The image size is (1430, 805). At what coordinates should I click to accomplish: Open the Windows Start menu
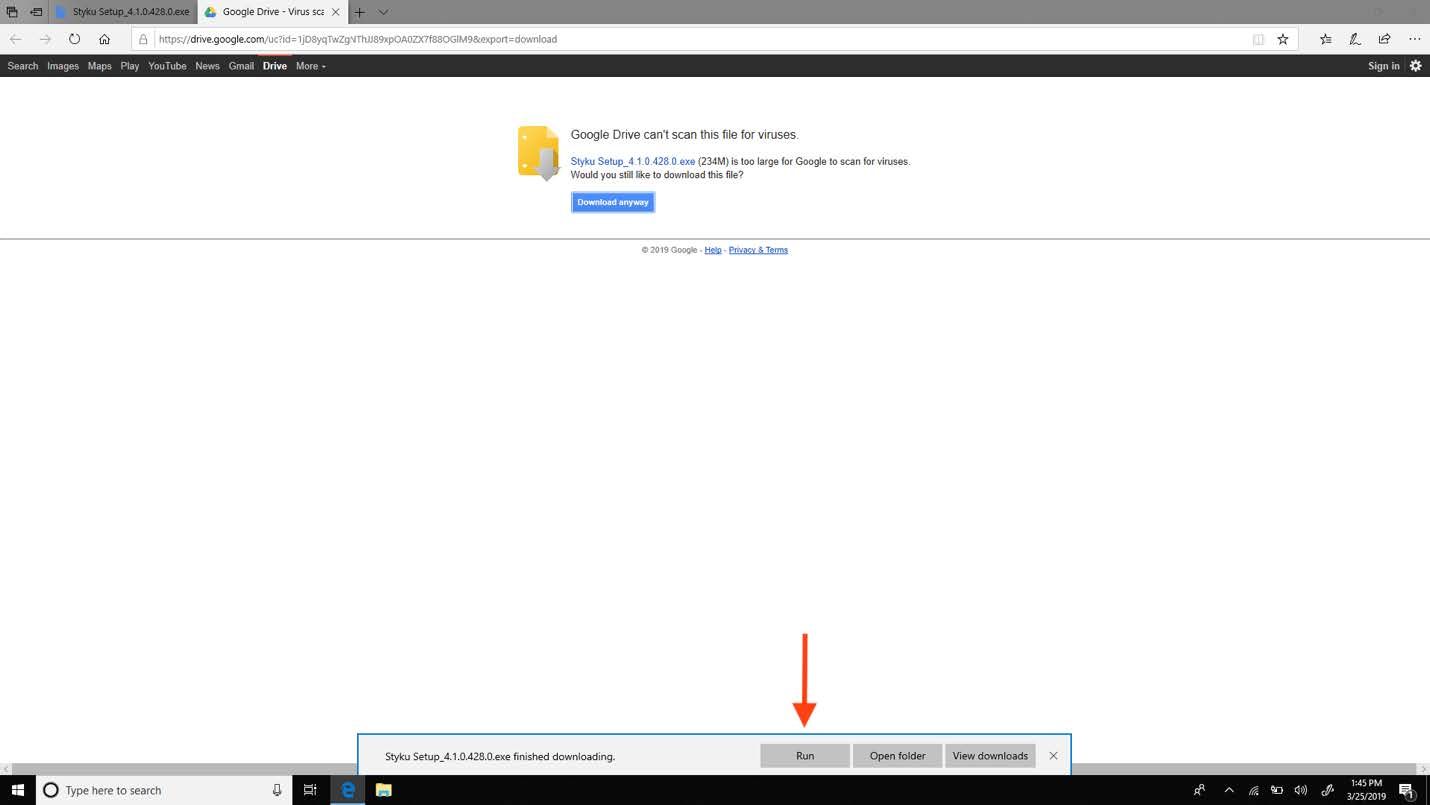click(18, 790)
